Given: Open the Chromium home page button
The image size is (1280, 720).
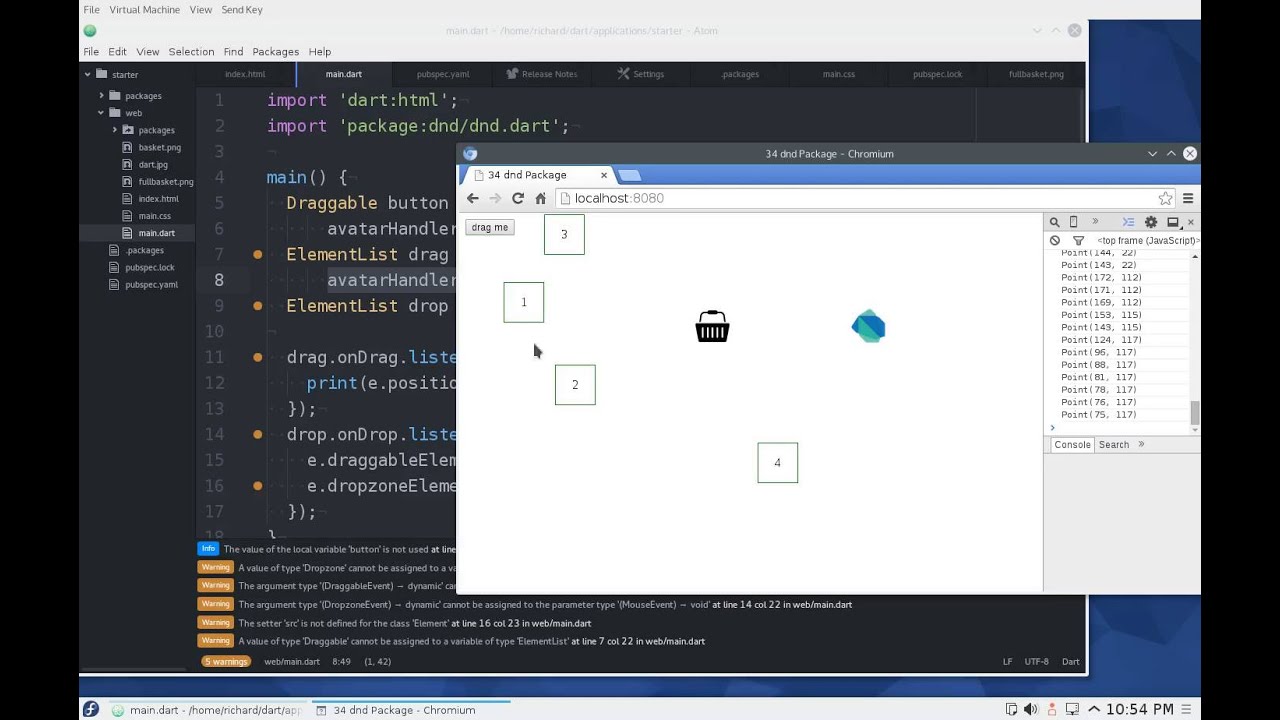Looking at the screenshot, I should coord(541,198).
